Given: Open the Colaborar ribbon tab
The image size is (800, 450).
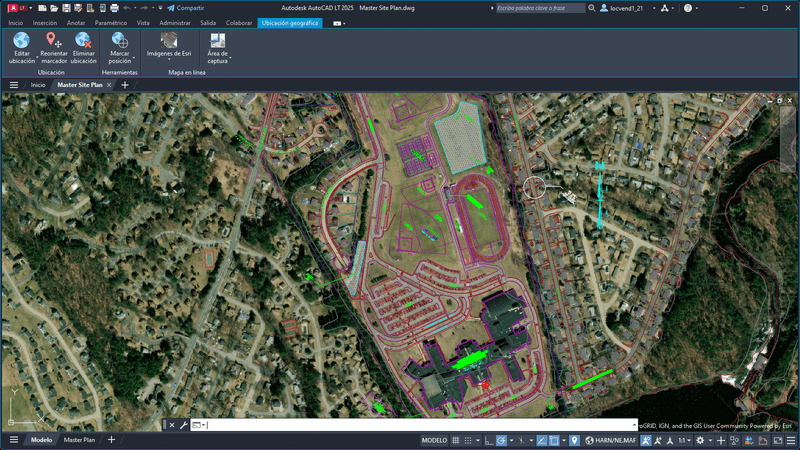Looking at the screenshot, I should pos(239,23).
